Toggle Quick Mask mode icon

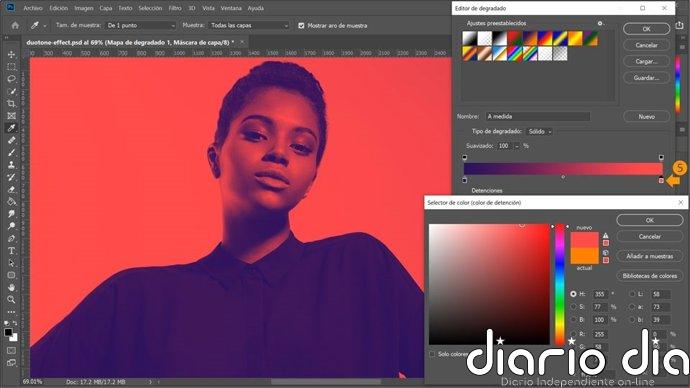(11, 351)
